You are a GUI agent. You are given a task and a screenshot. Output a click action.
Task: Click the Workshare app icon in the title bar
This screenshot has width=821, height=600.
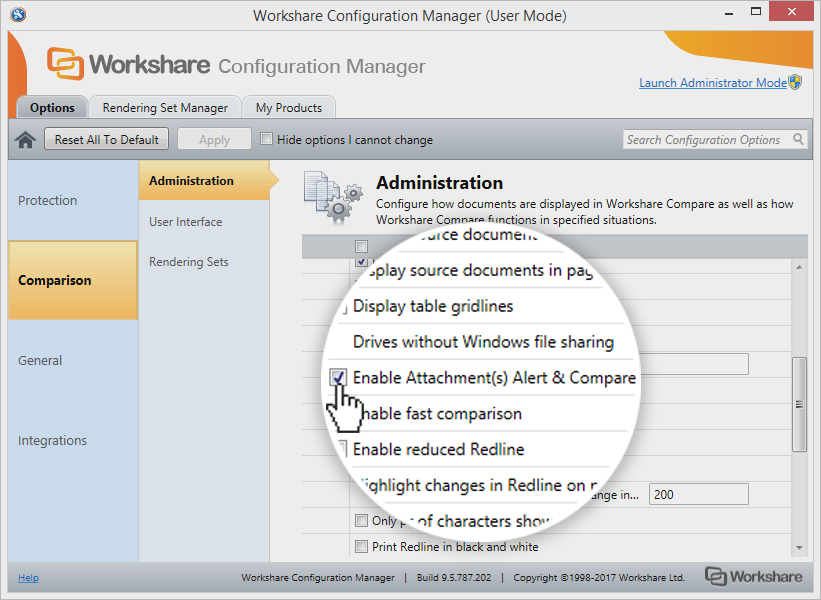click(18, 15)
